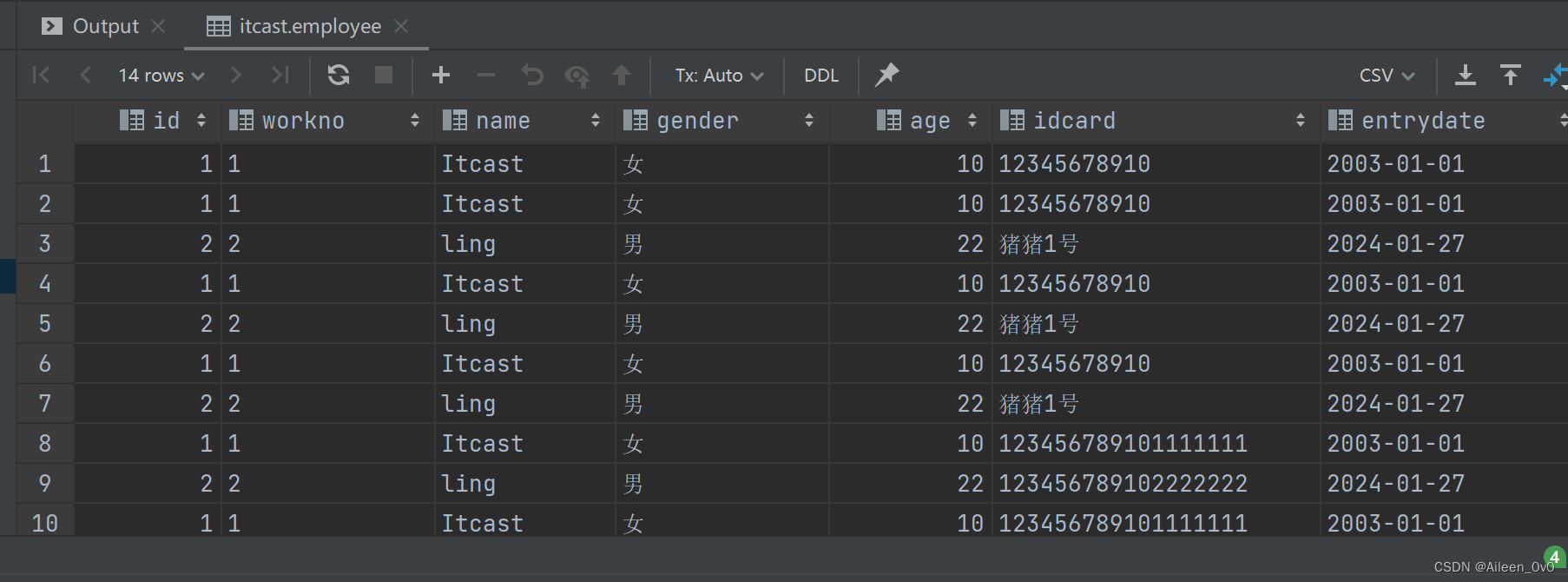Pin the itcast.employee tab

[886, 76]
